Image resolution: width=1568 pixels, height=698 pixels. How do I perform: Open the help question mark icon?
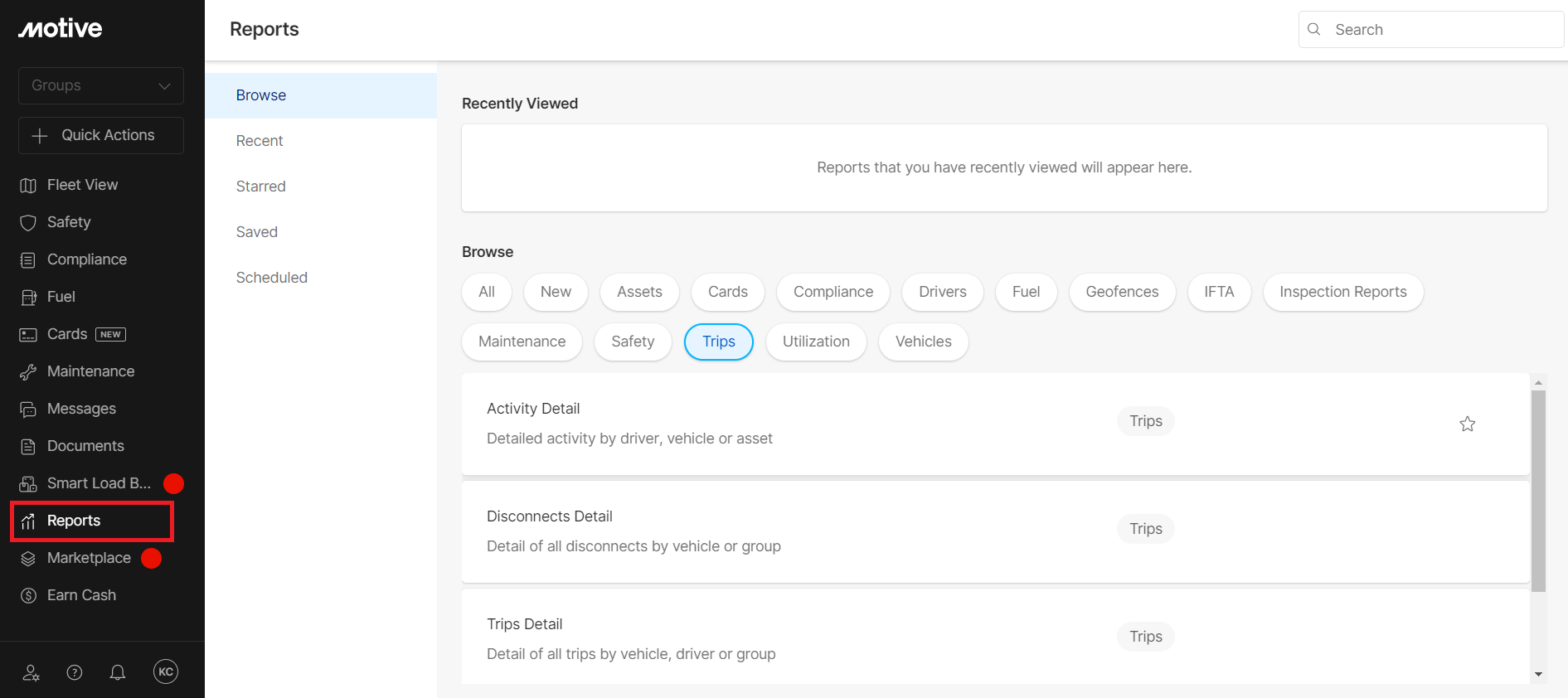(x=75, y=672)
